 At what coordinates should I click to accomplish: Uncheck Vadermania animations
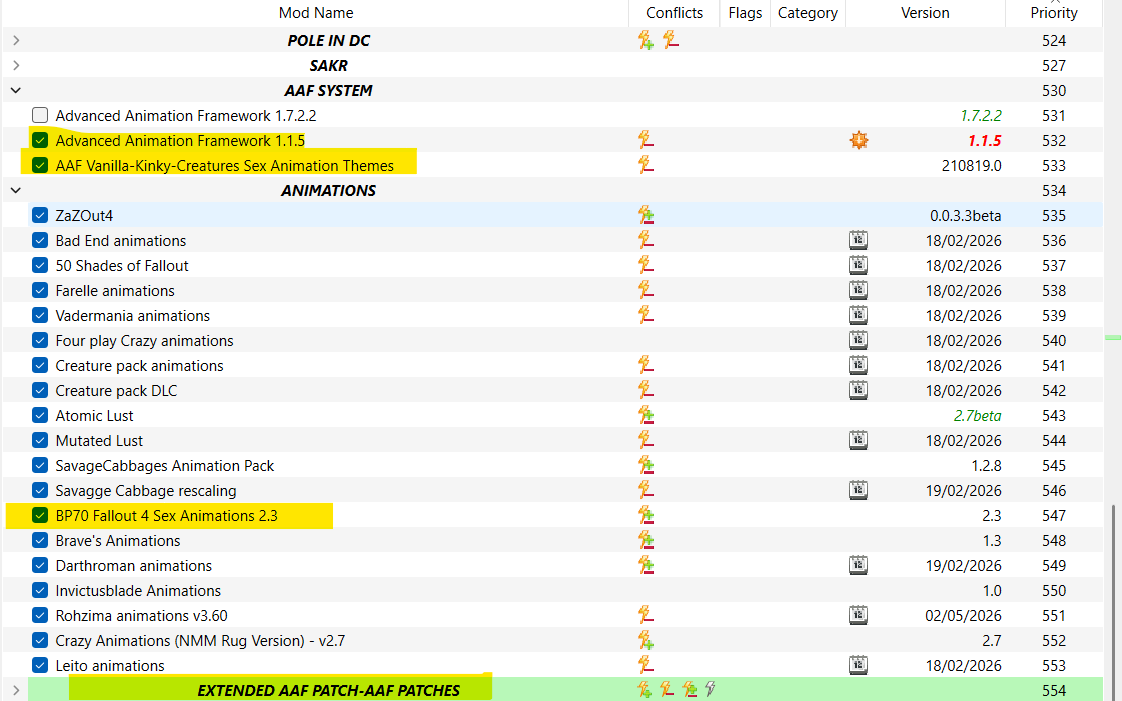click(40, 315)
